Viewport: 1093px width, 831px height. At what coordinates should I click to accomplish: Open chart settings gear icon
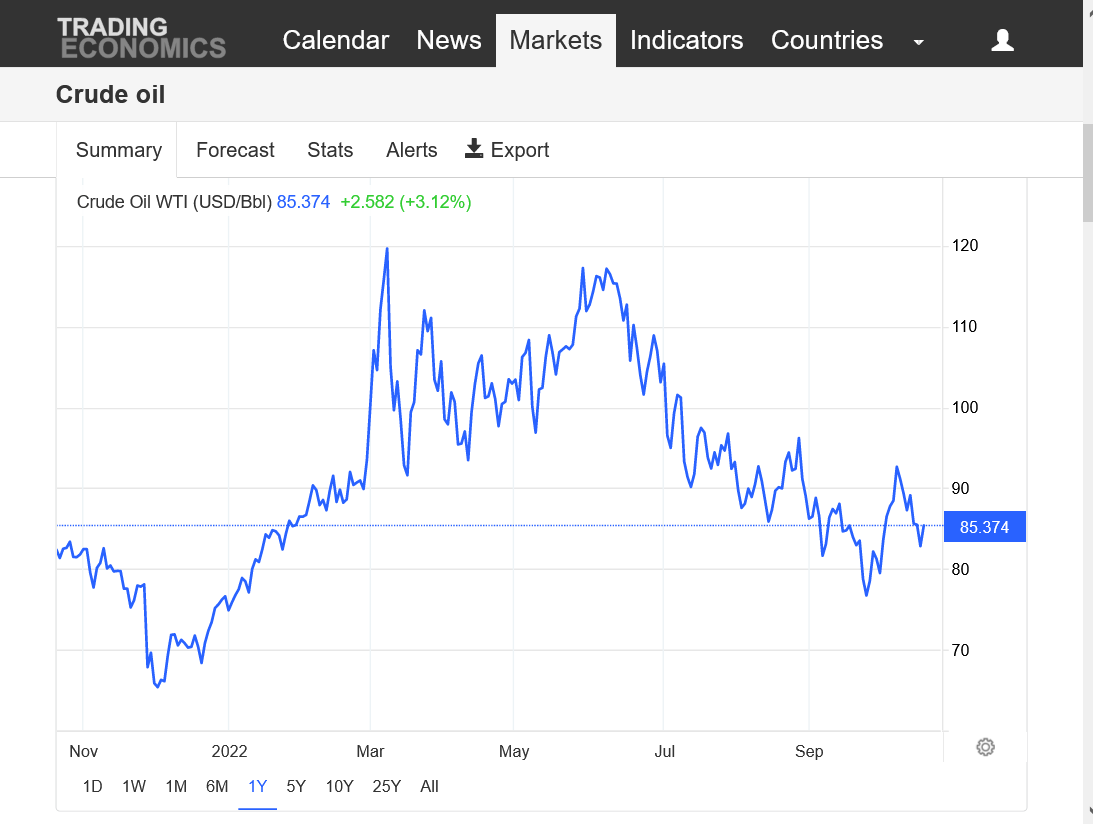click(985, 747)
